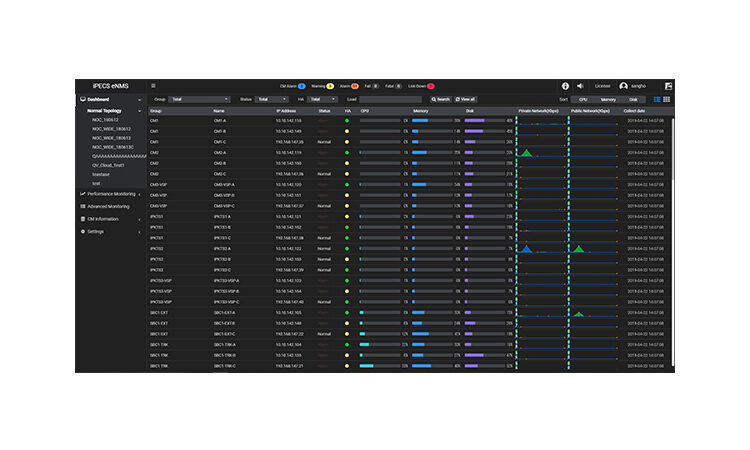The image size is (750, 450).
Task: Click the Search button
Action: tap(441, 99)
